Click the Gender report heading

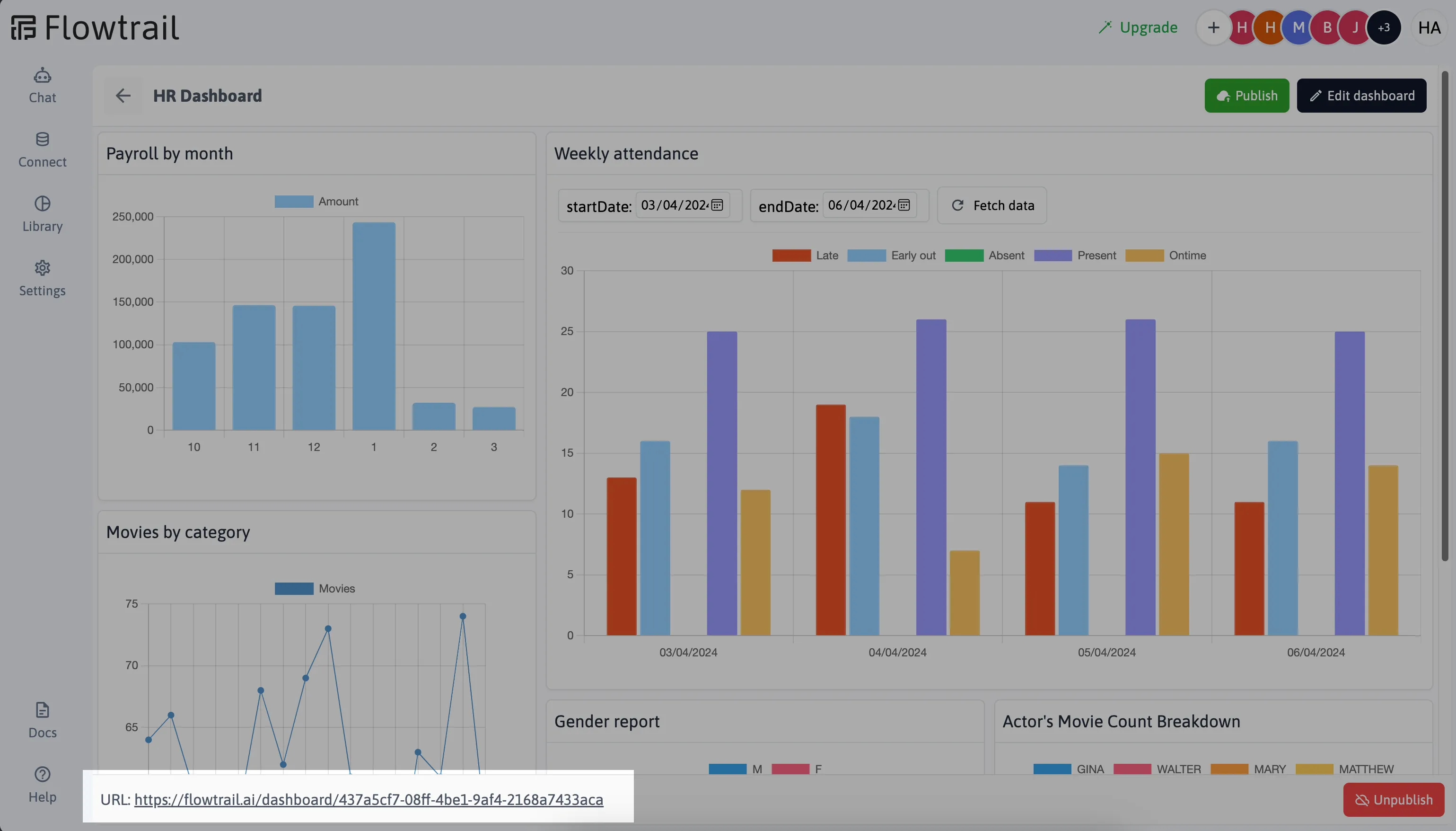[607, 721]
